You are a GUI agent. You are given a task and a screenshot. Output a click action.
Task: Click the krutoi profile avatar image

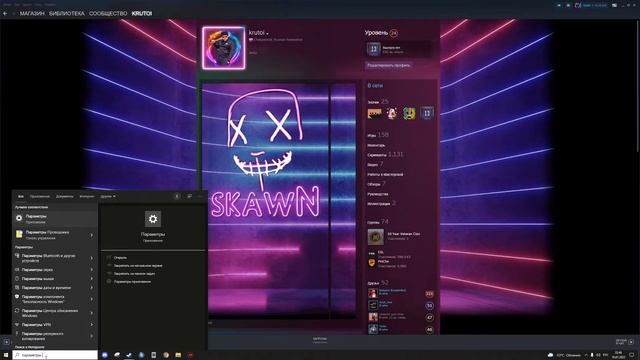click(x=224, y=48)
